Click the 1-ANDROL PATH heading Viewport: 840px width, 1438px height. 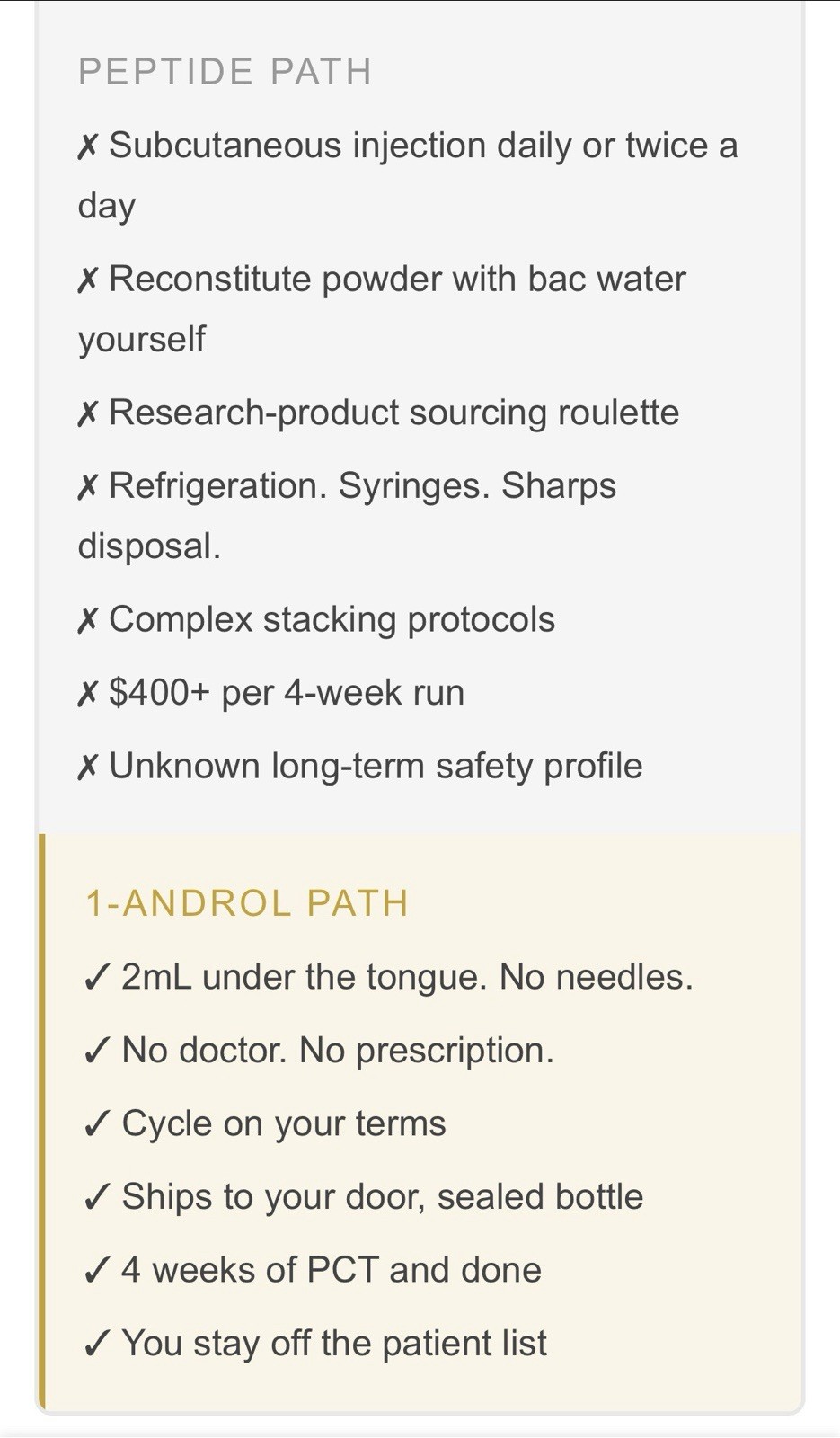pos(246,903)
